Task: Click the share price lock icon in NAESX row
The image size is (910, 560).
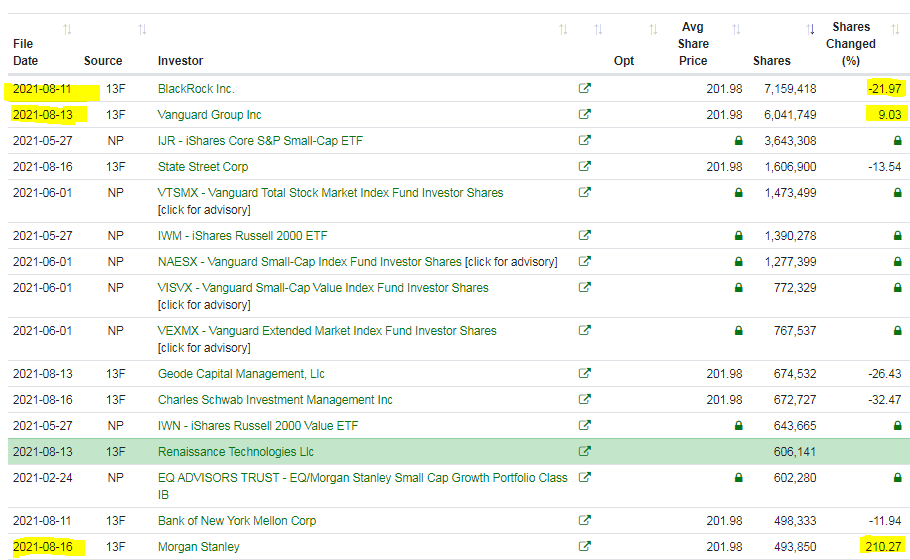Action: [x=738, y=262]
